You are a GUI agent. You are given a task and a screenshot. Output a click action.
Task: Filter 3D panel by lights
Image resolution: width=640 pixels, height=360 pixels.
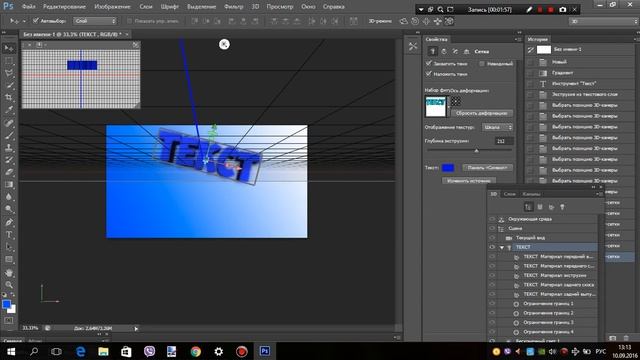pyautogui.click(x=562, y=207)
